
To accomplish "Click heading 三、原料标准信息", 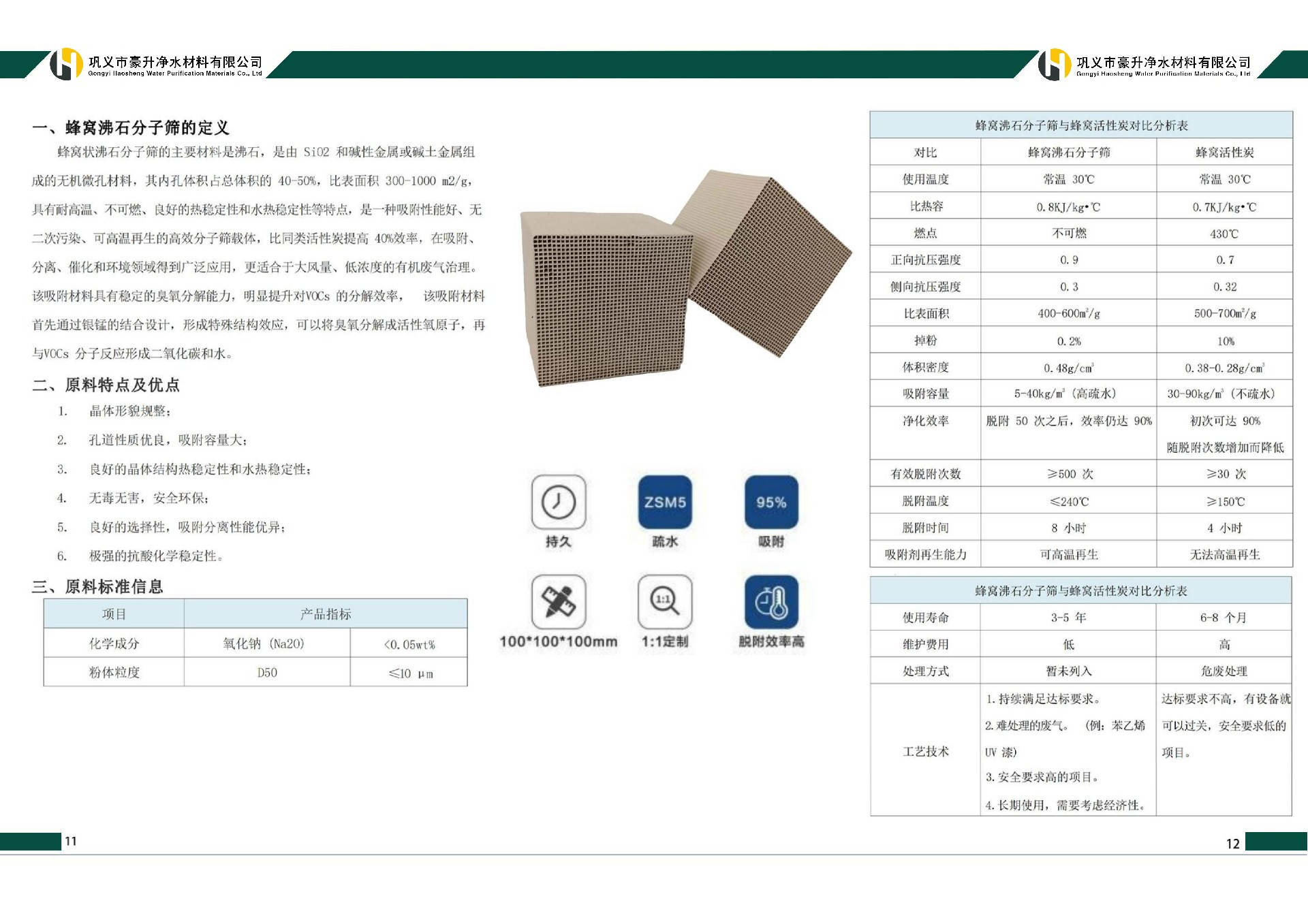I will 97,586.
